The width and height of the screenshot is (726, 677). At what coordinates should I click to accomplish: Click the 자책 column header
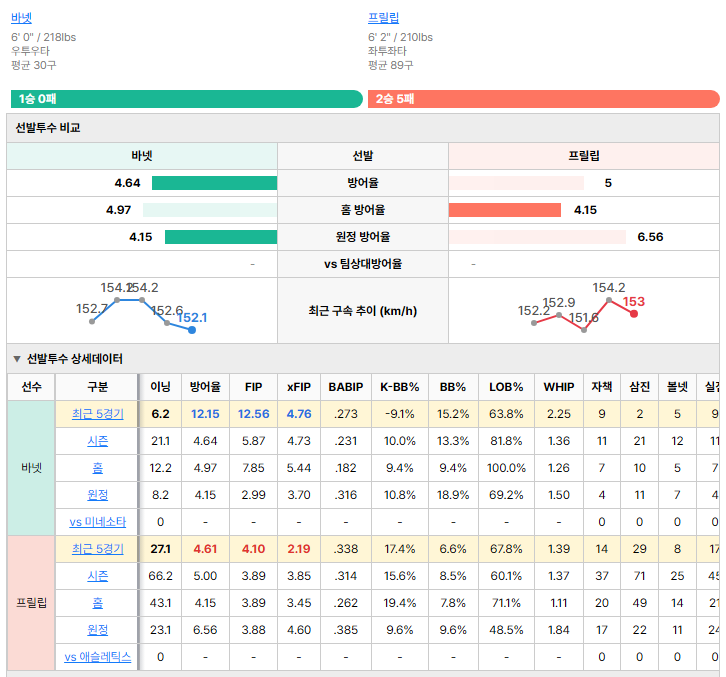coord(601,387)
